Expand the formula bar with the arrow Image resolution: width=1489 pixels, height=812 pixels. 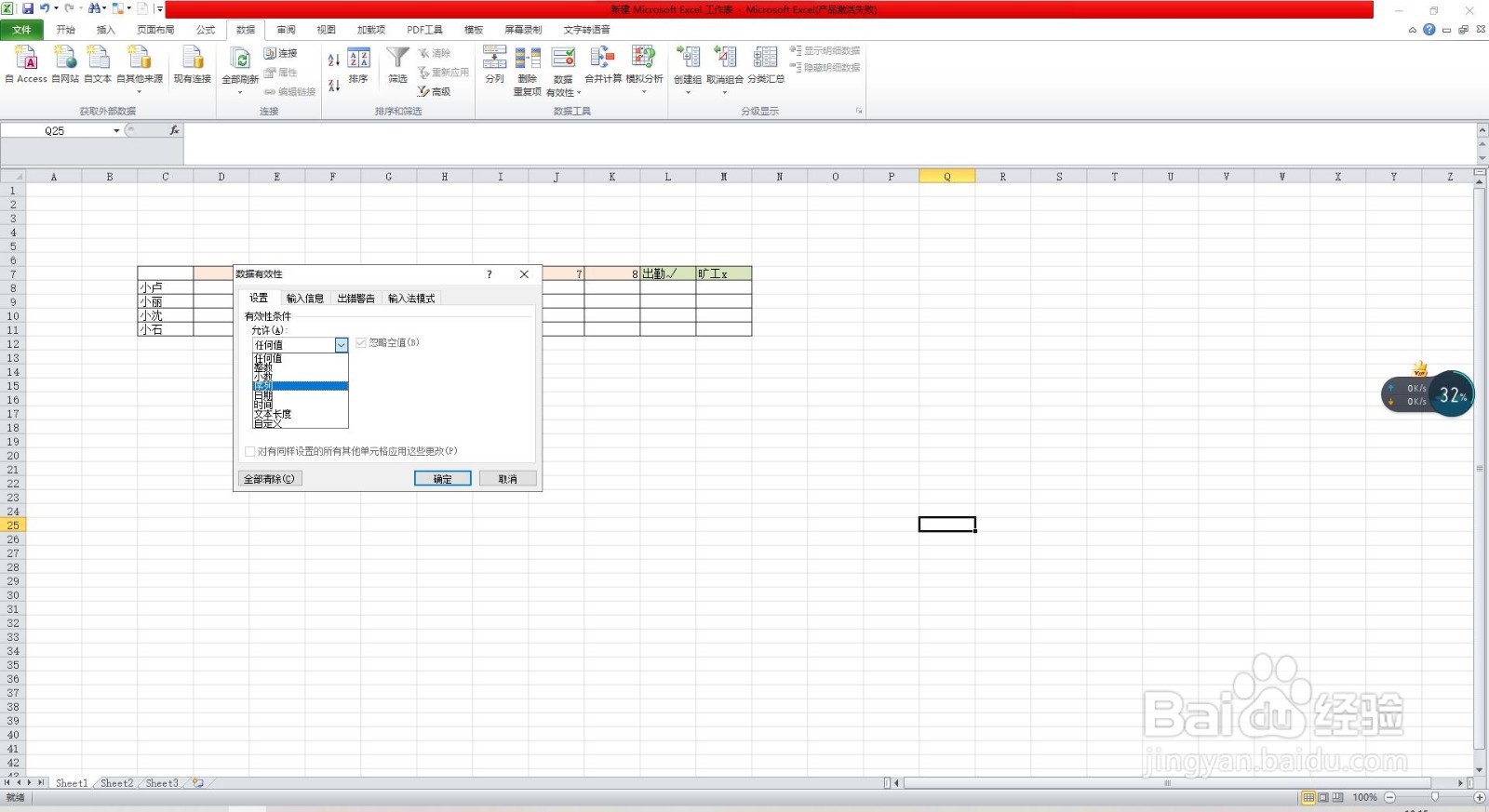pyautogui.click(x=1482, y=130)
